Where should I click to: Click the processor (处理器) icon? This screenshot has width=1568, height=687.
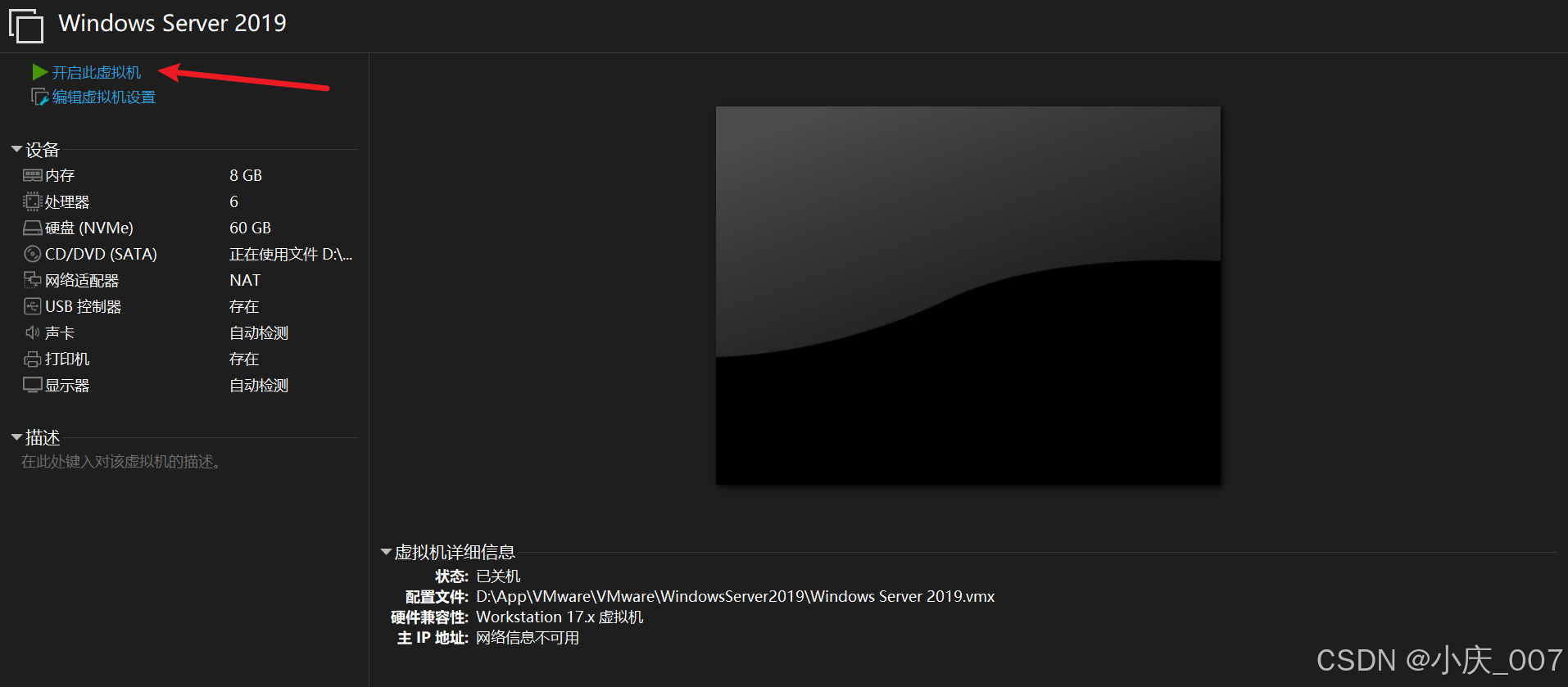pyautogui.click(x=32, y=201)
